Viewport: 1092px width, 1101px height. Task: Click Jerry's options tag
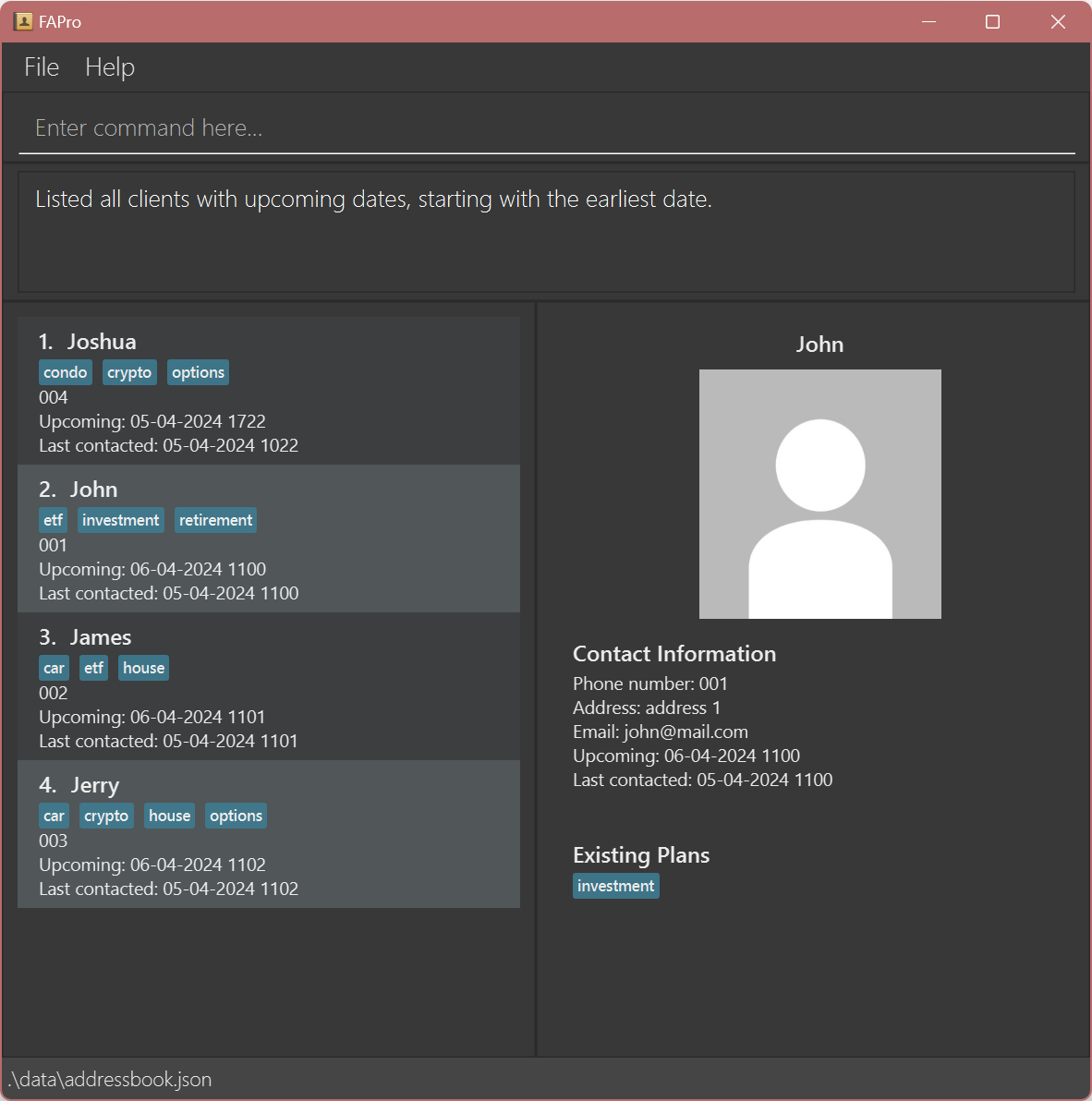pos(236,816)
